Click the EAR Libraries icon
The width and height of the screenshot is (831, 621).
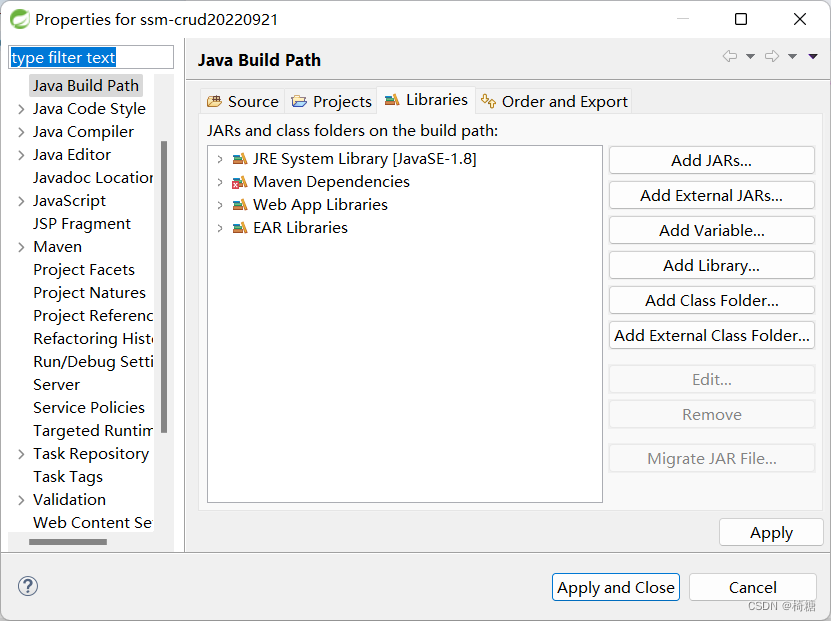(240, 228)
